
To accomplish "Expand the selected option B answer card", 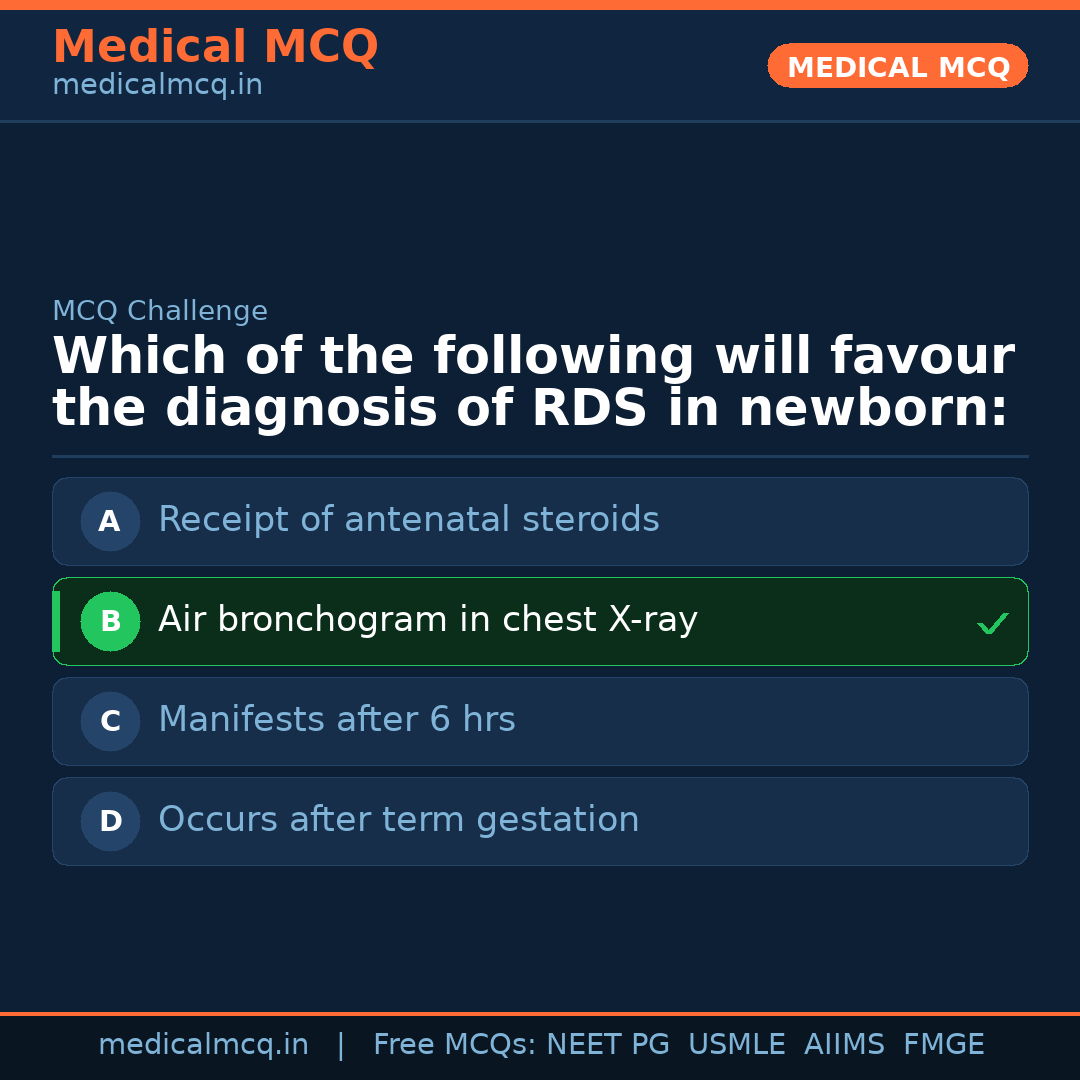I will 540,621.
